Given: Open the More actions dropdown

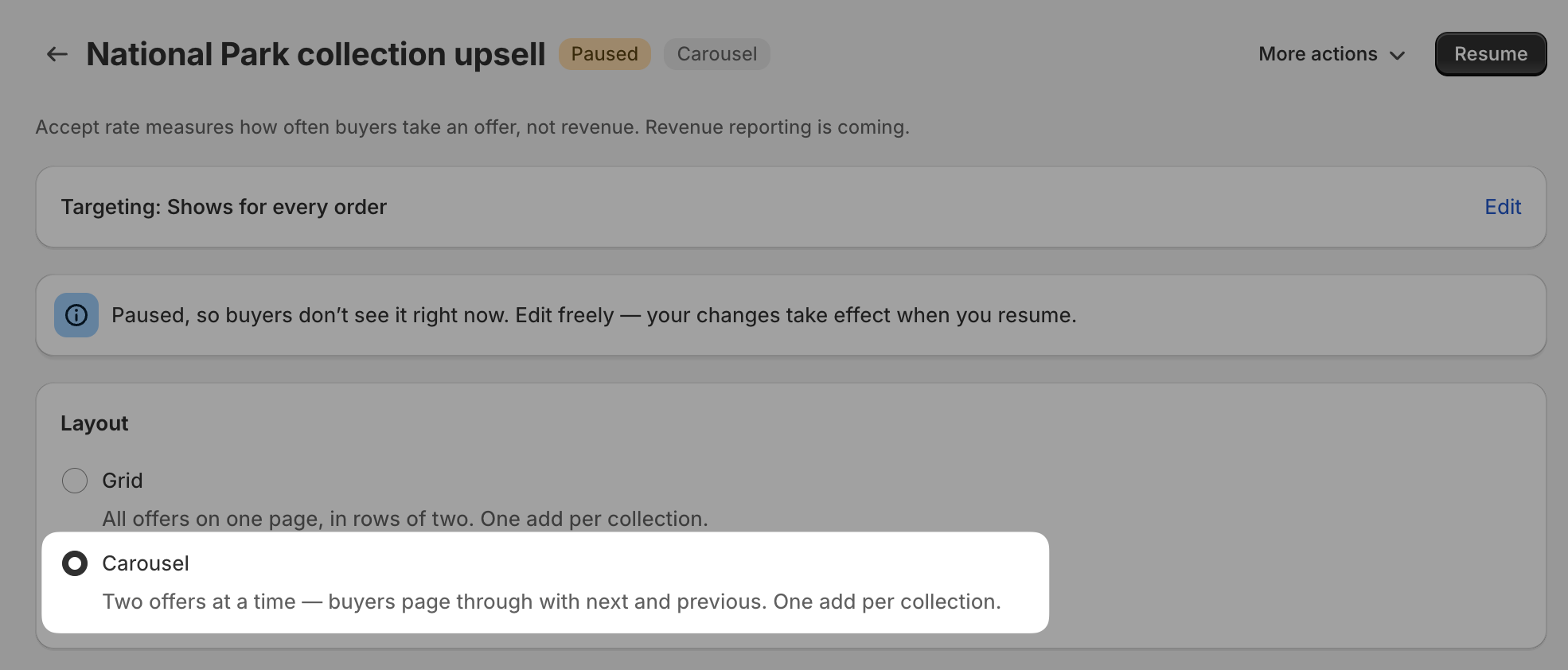Looking at the screenshot, I should click(x=1332, y=54).
